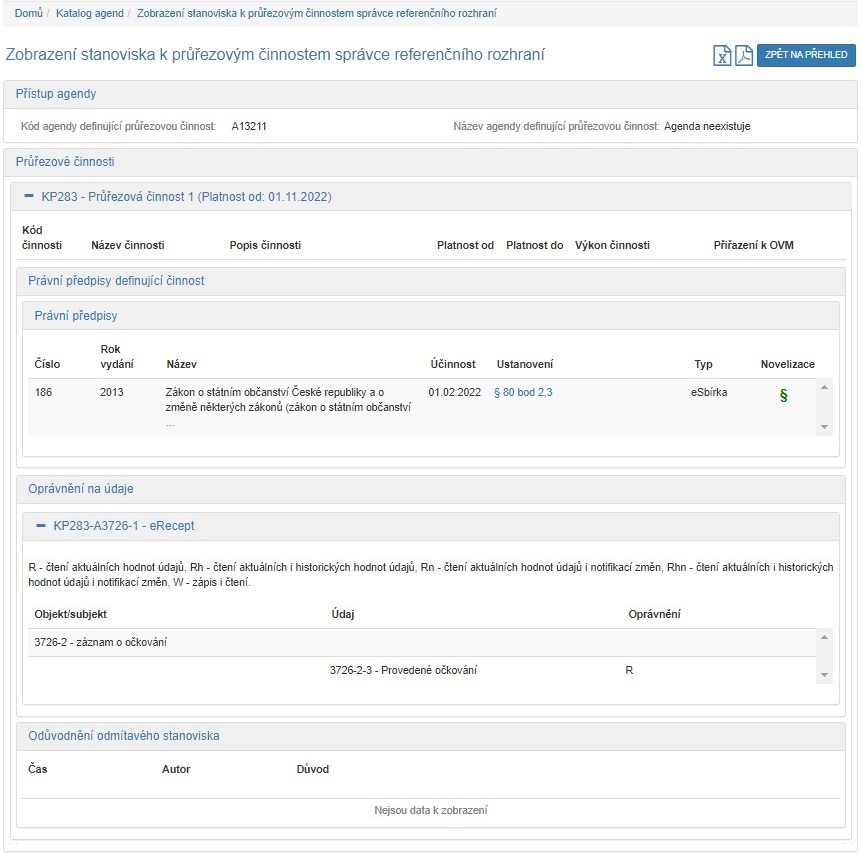The image size is (862, 854).
Task: Open the § 80 bod 2,3 link
Action: click(523, 393)
